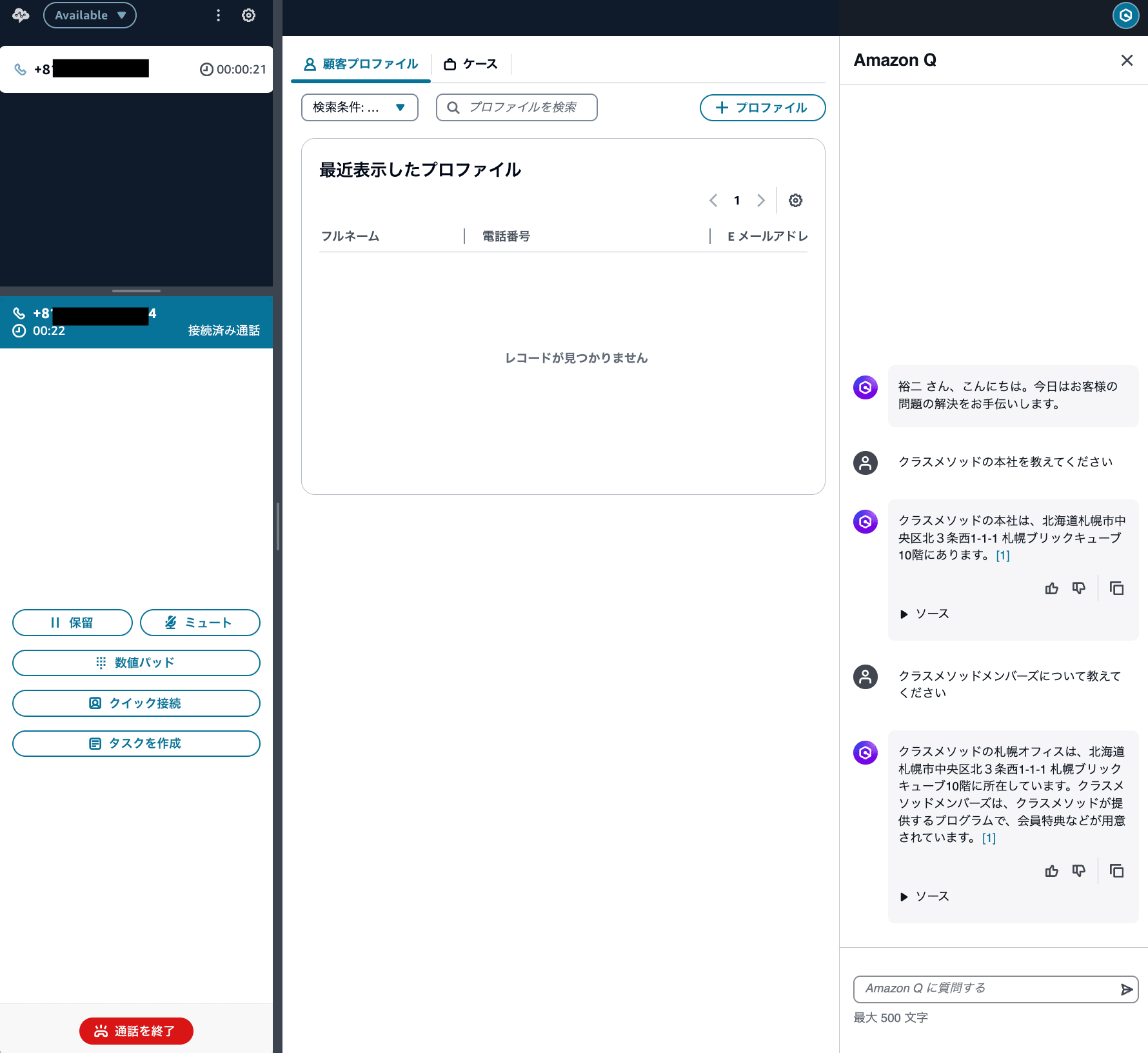Click the top contact card with 00:00:21 timer
Image resolution: width=1148 pixels, height=1053 pixels.
(x=136, y=69)
